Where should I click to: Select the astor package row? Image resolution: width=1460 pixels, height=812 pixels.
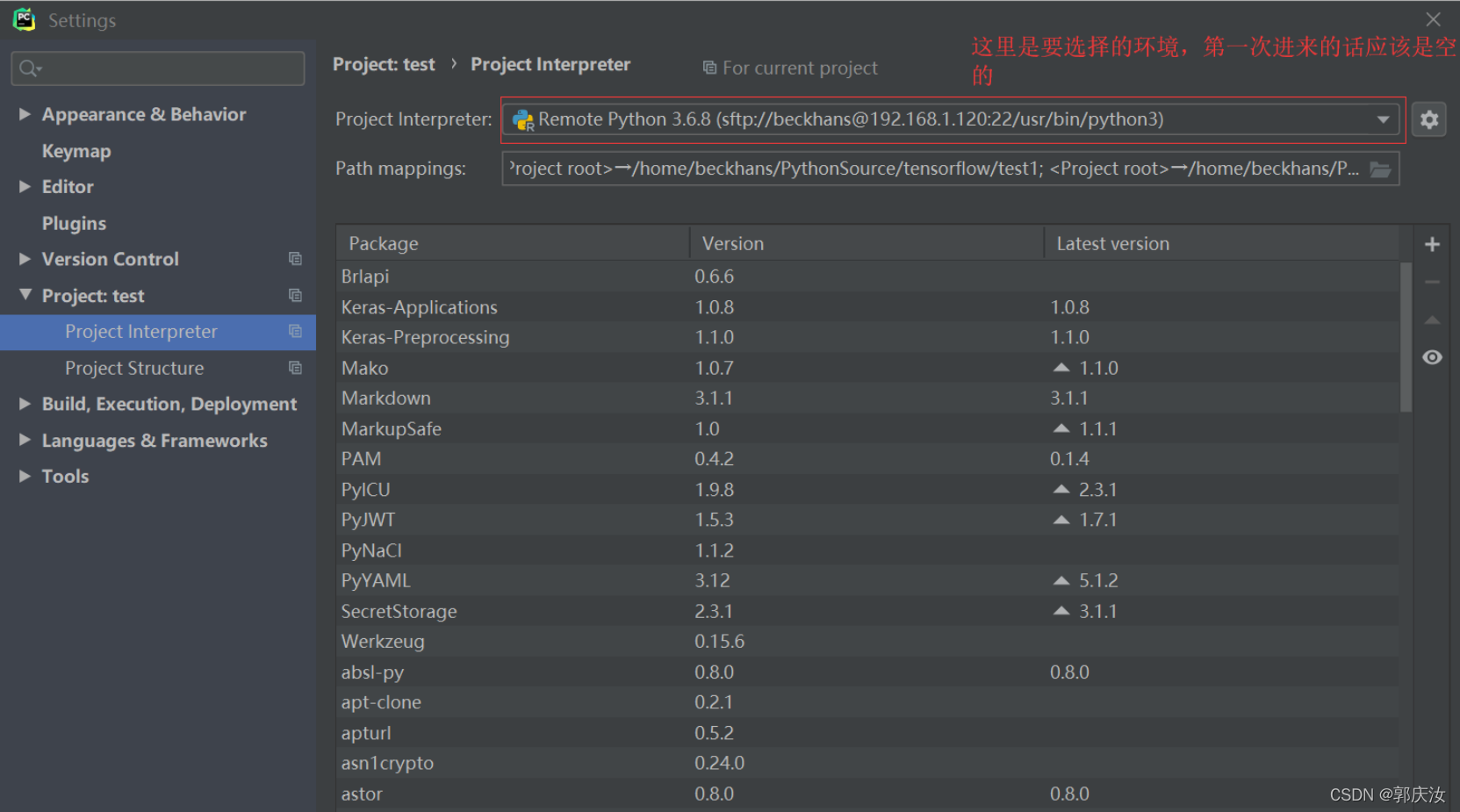coord(867,794)
